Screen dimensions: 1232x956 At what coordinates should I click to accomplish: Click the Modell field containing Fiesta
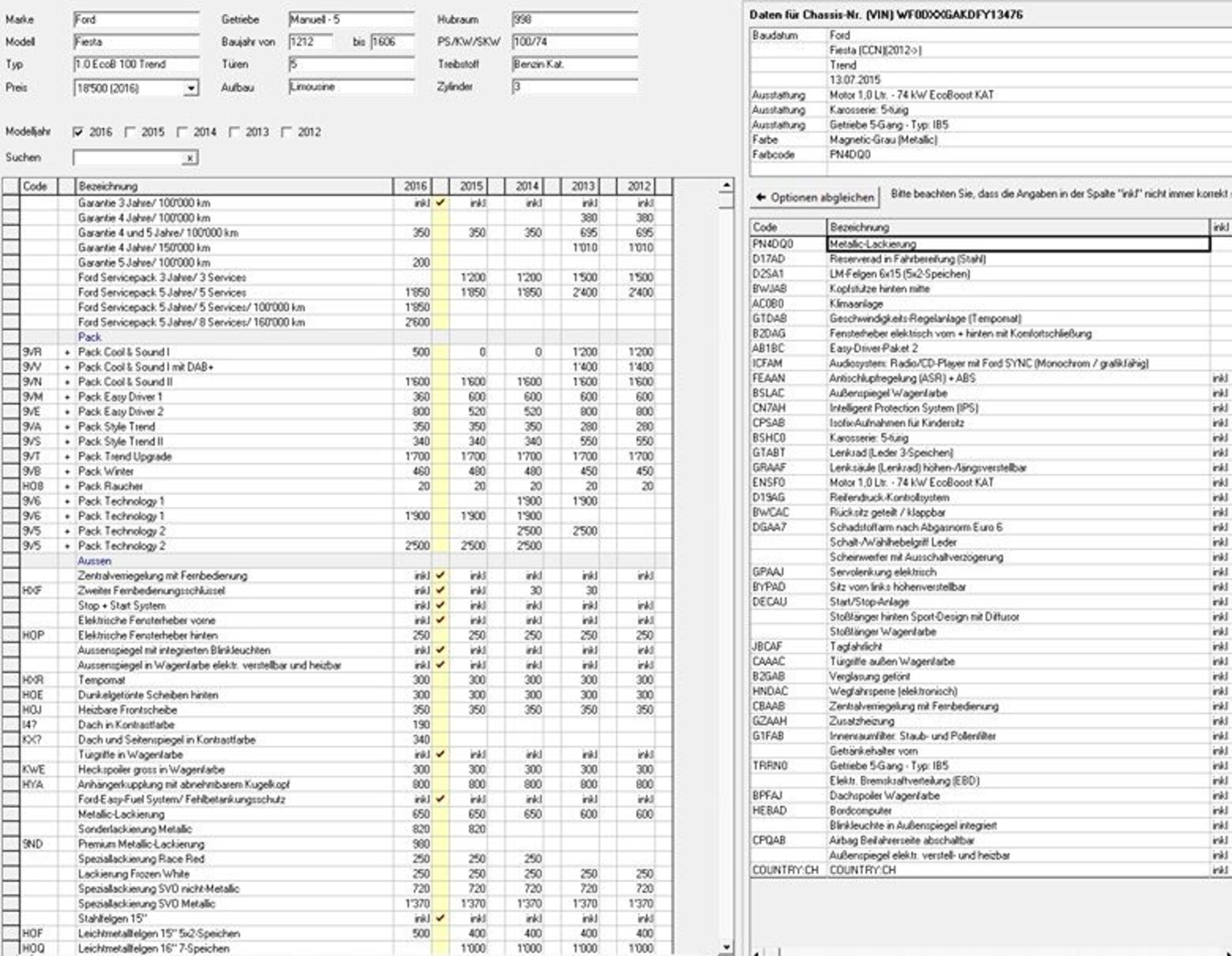136,42
